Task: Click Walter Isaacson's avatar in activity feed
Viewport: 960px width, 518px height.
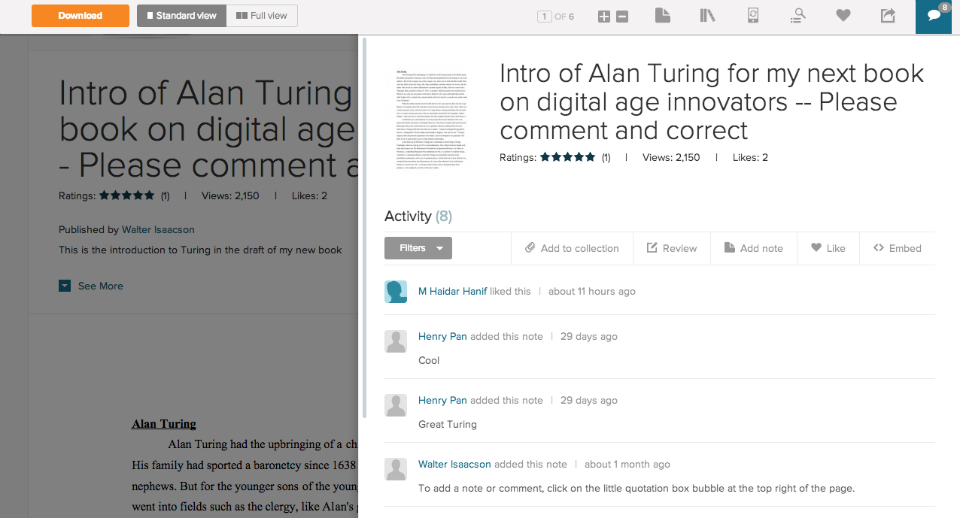Action: pyautogui.click(x=396, y=470)
